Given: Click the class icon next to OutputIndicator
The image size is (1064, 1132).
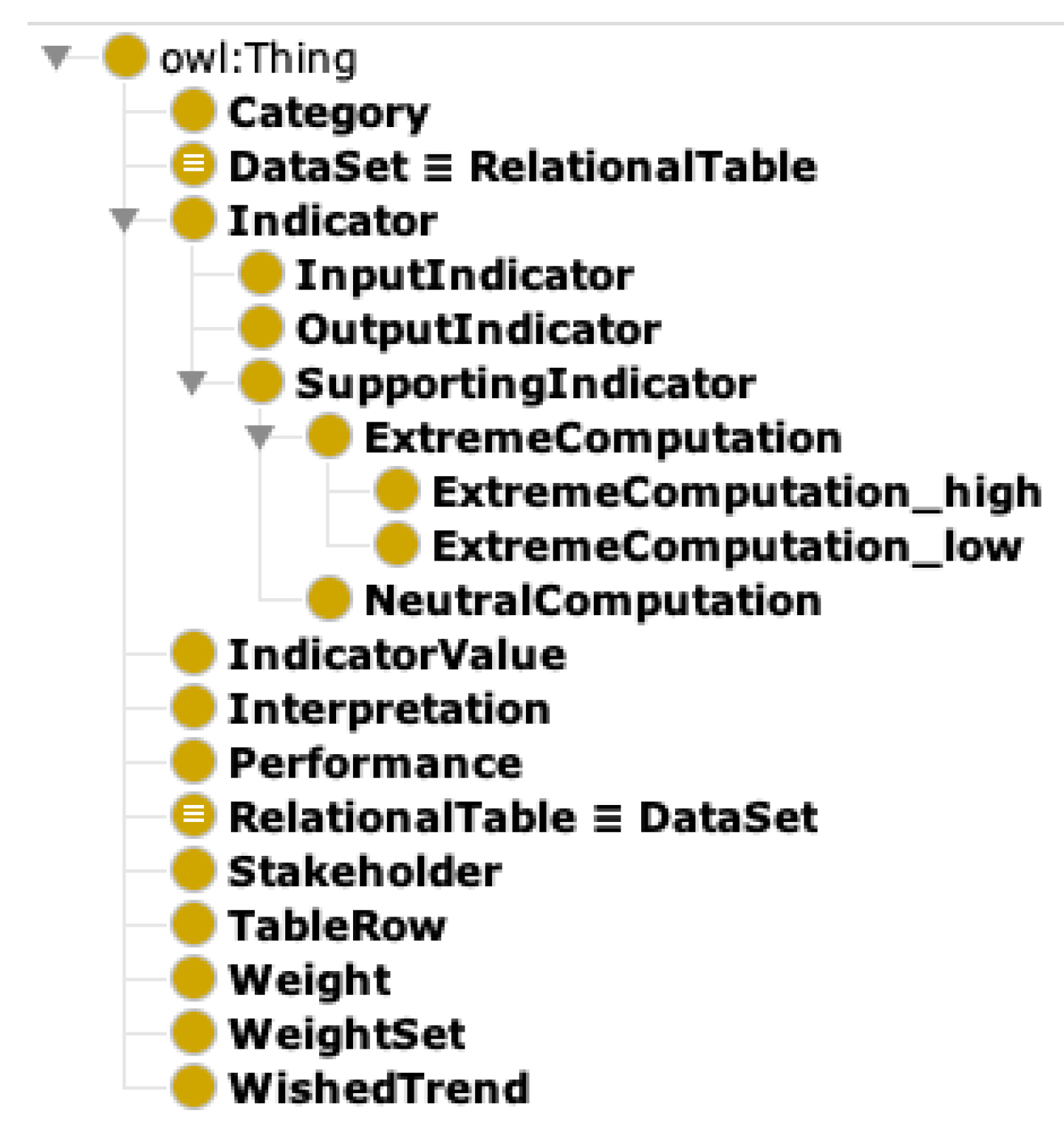Looking at the screenshot, I should tap(261, 328).
